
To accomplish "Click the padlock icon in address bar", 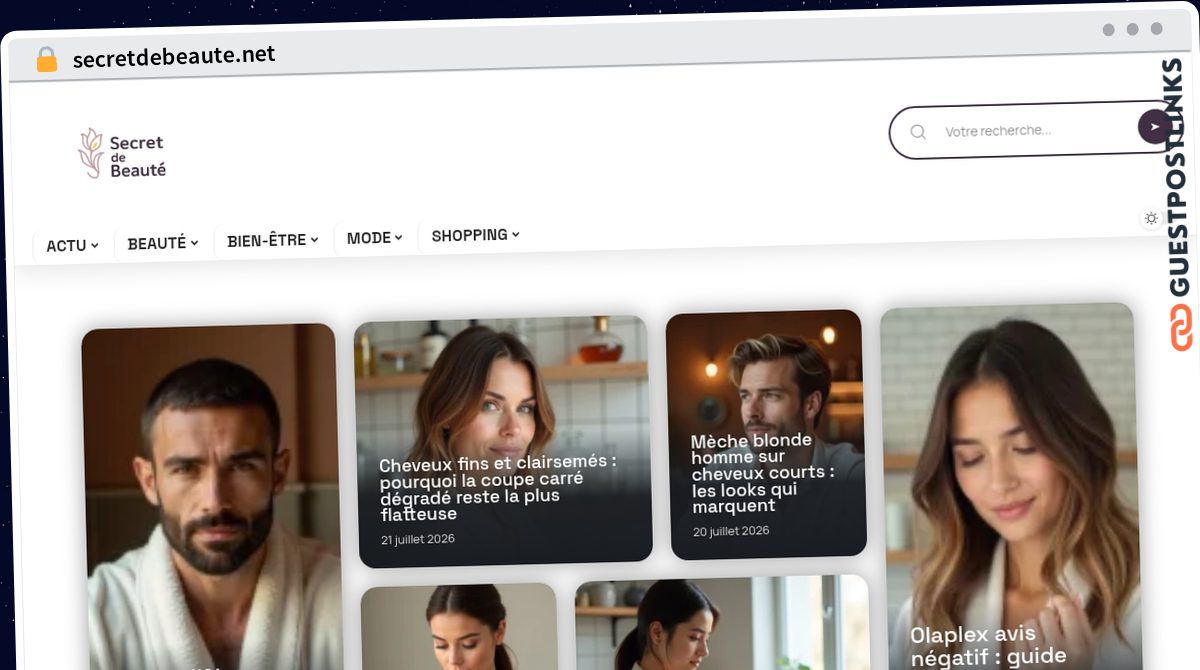I will click(x=46, y=60).
